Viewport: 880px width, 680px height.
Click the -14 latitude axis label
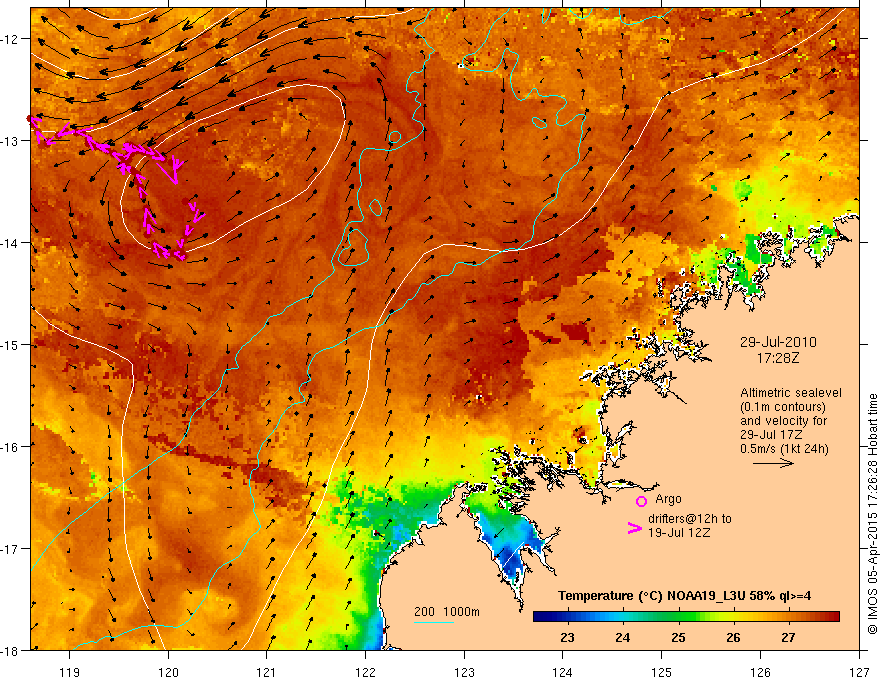(10, 243)
